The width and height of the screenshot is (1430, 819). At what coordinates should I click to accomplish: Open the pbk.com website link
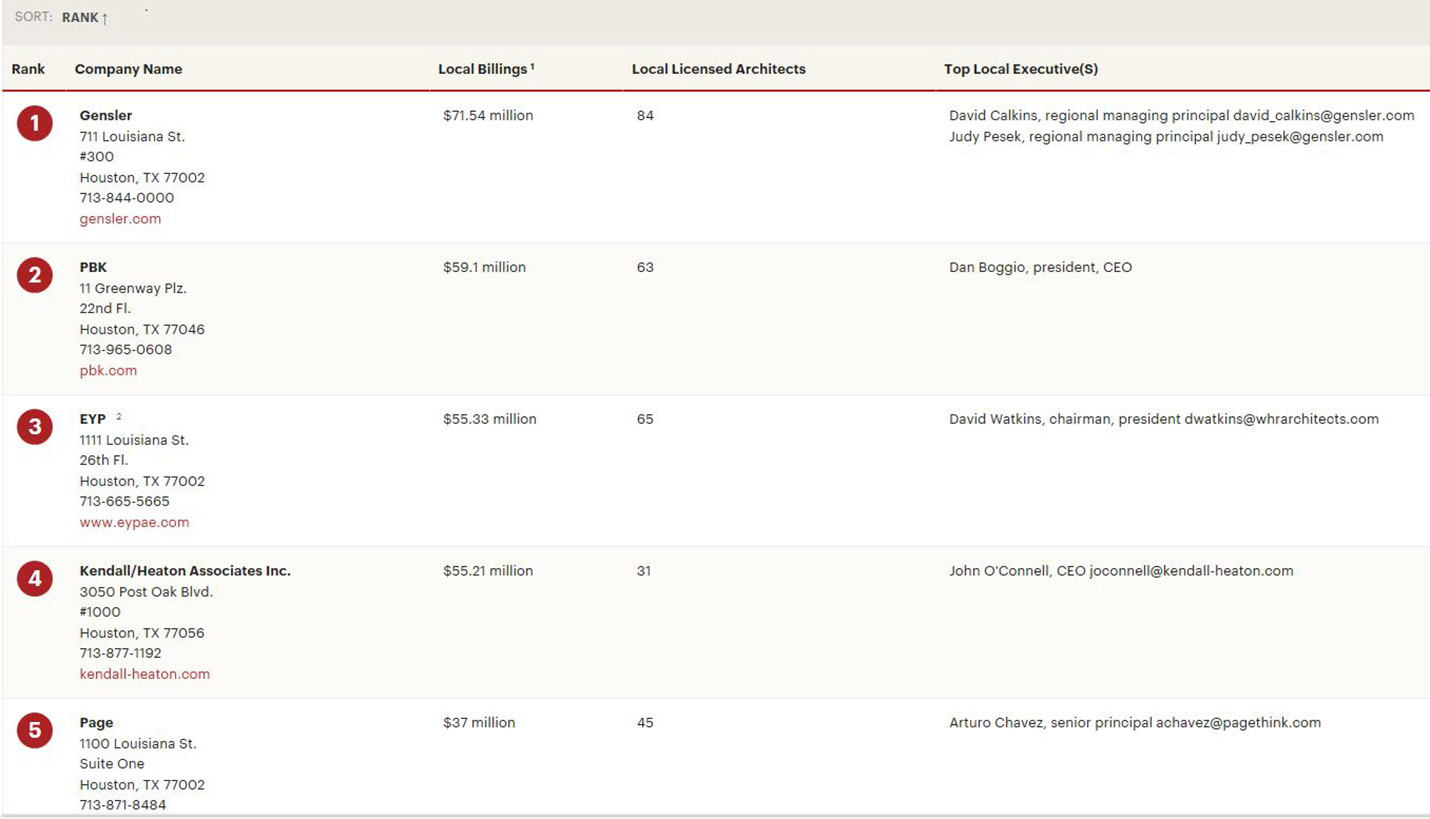pos(108,371)
